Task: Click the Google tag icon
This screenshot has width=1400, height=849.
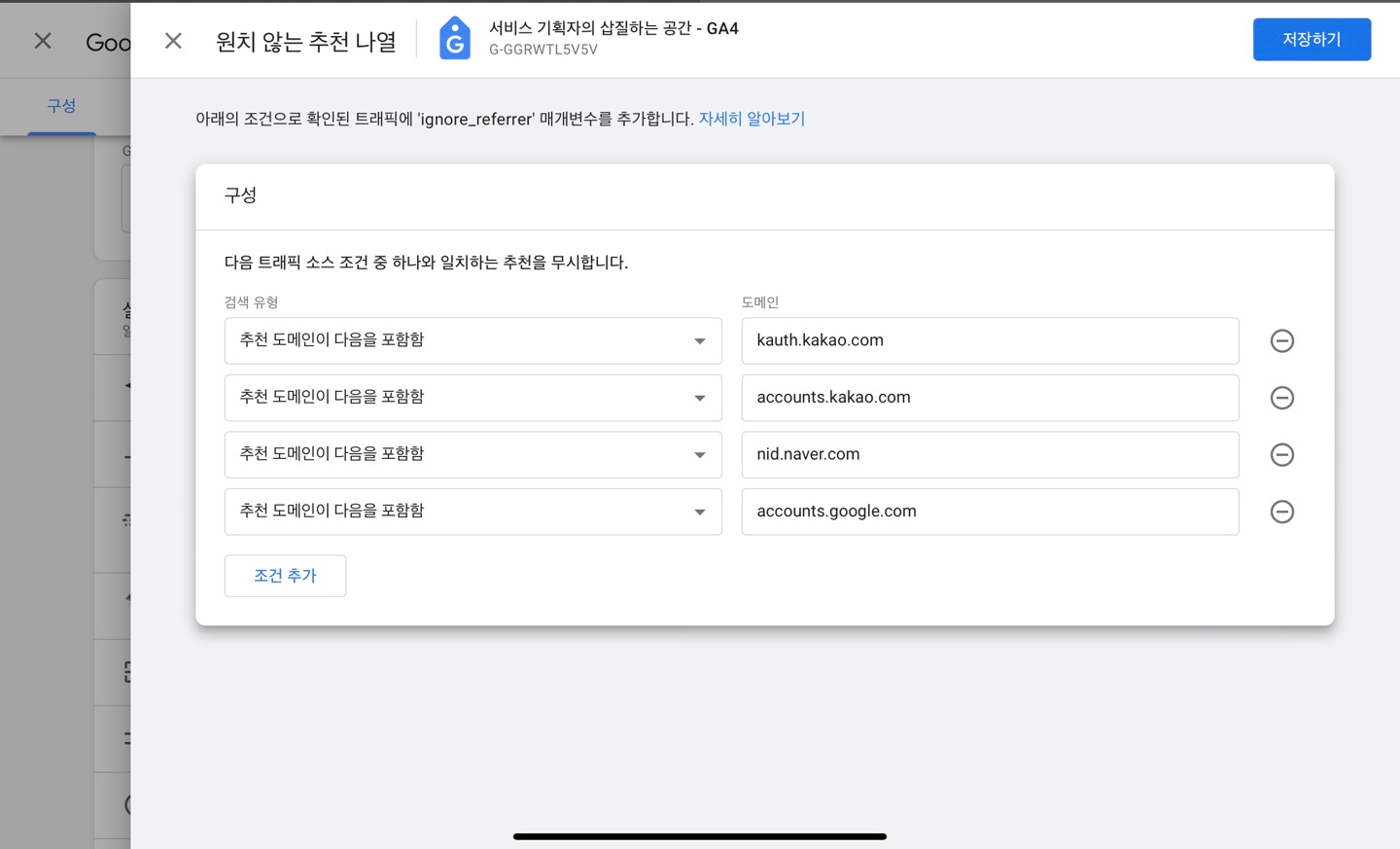Action: click(x=454, y=39)
